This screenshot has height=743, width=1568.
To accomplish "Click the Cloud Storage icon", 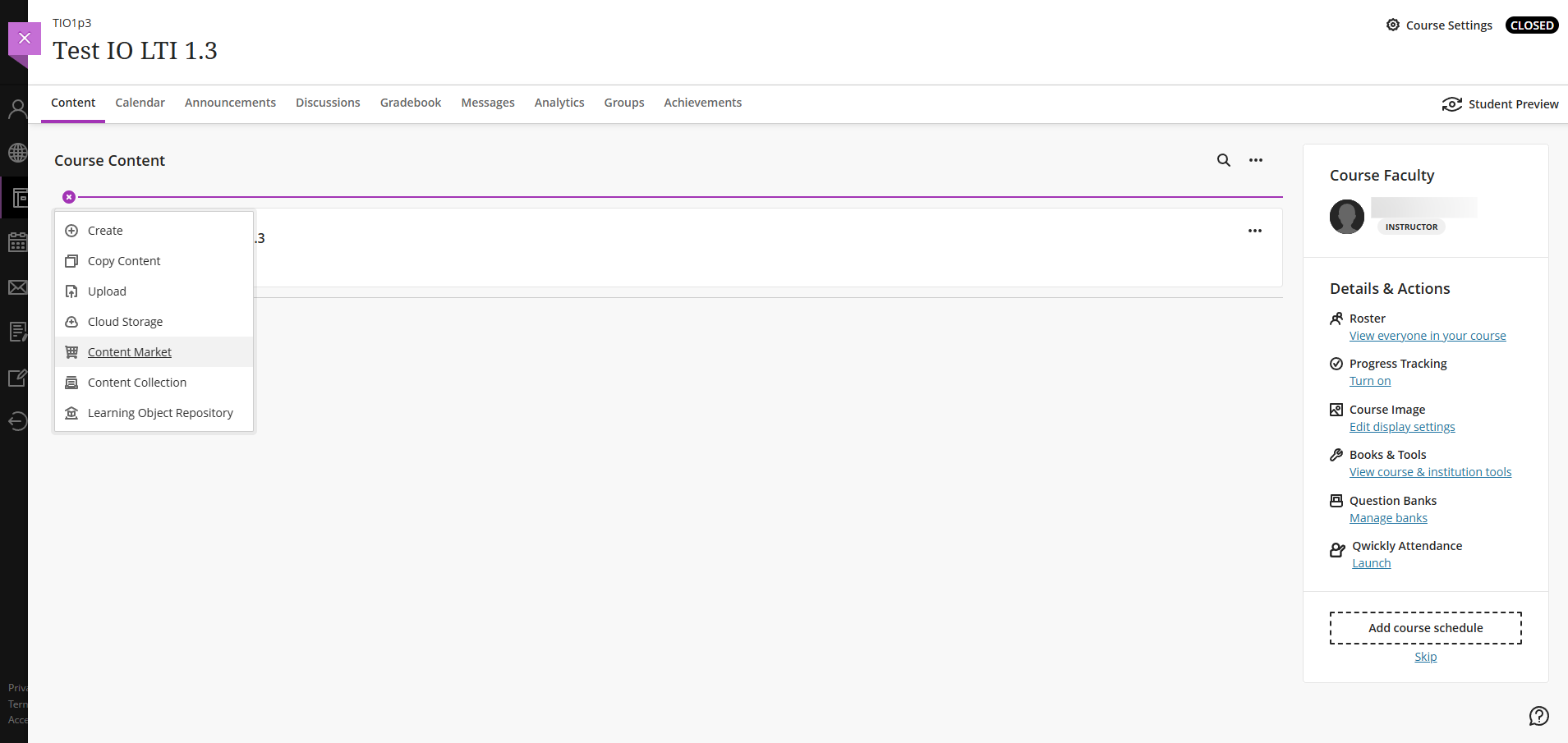I will [x=71, y=322].
